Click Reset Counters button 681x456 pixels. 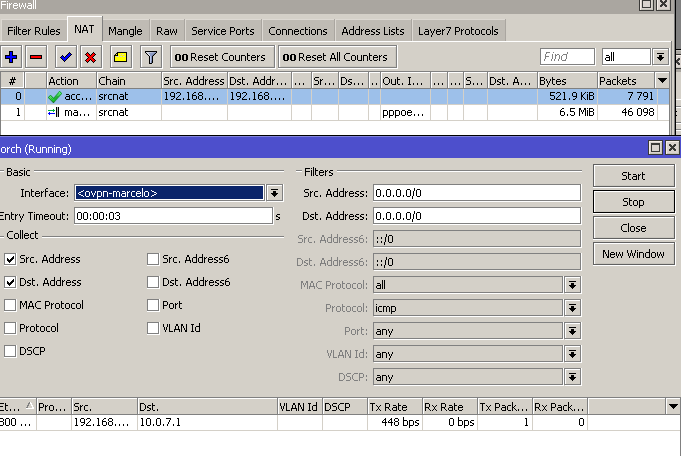coord(222,57)
